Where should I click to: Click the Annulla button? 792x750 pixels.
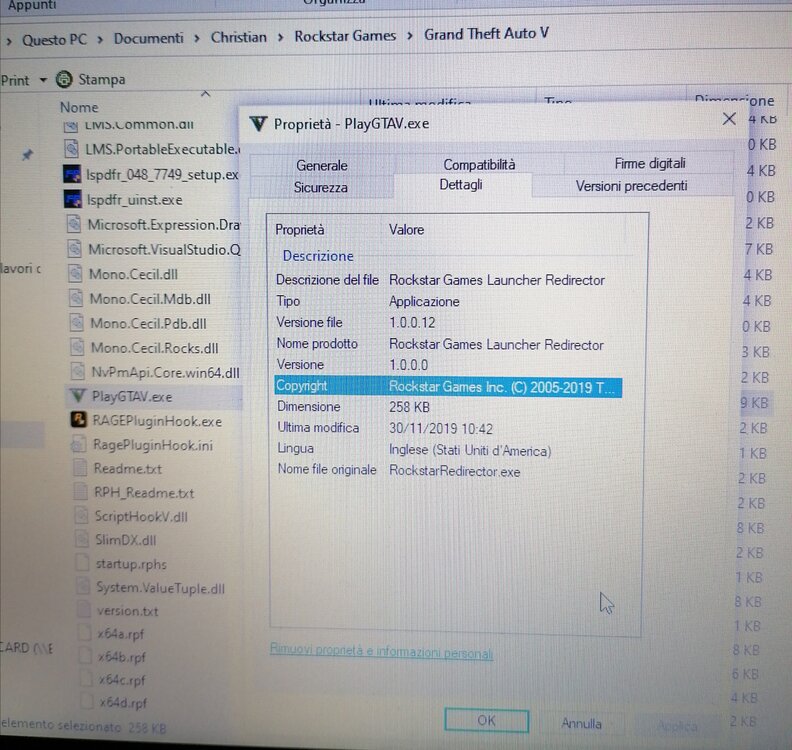[581, 723]
